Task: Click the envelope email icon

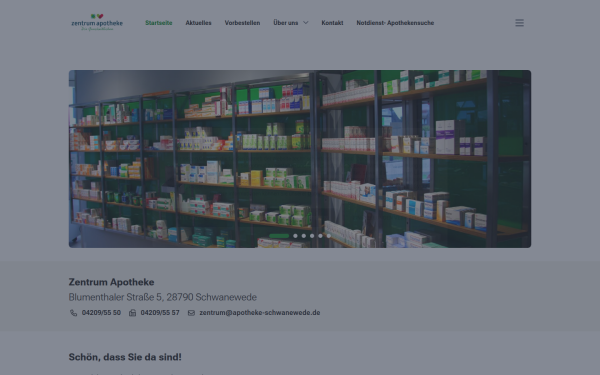Action: point(191,313)
